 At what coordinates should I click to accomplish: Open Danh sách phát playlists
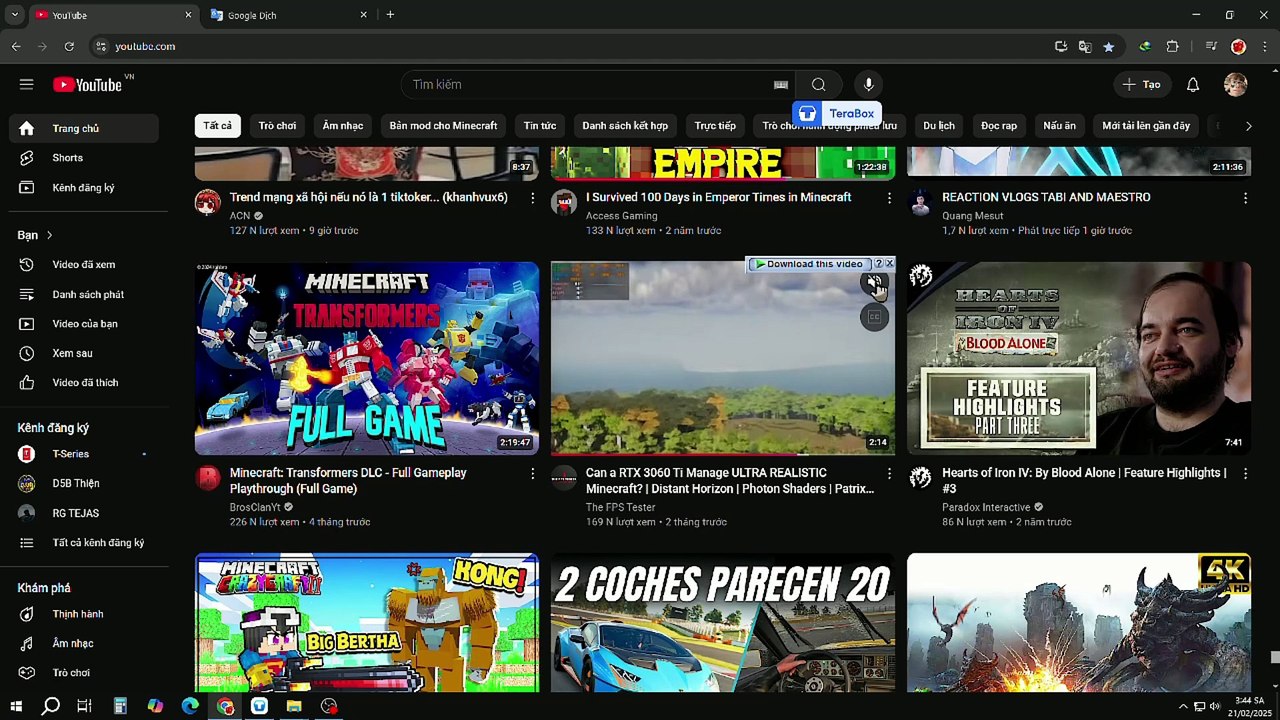[84, 295]
